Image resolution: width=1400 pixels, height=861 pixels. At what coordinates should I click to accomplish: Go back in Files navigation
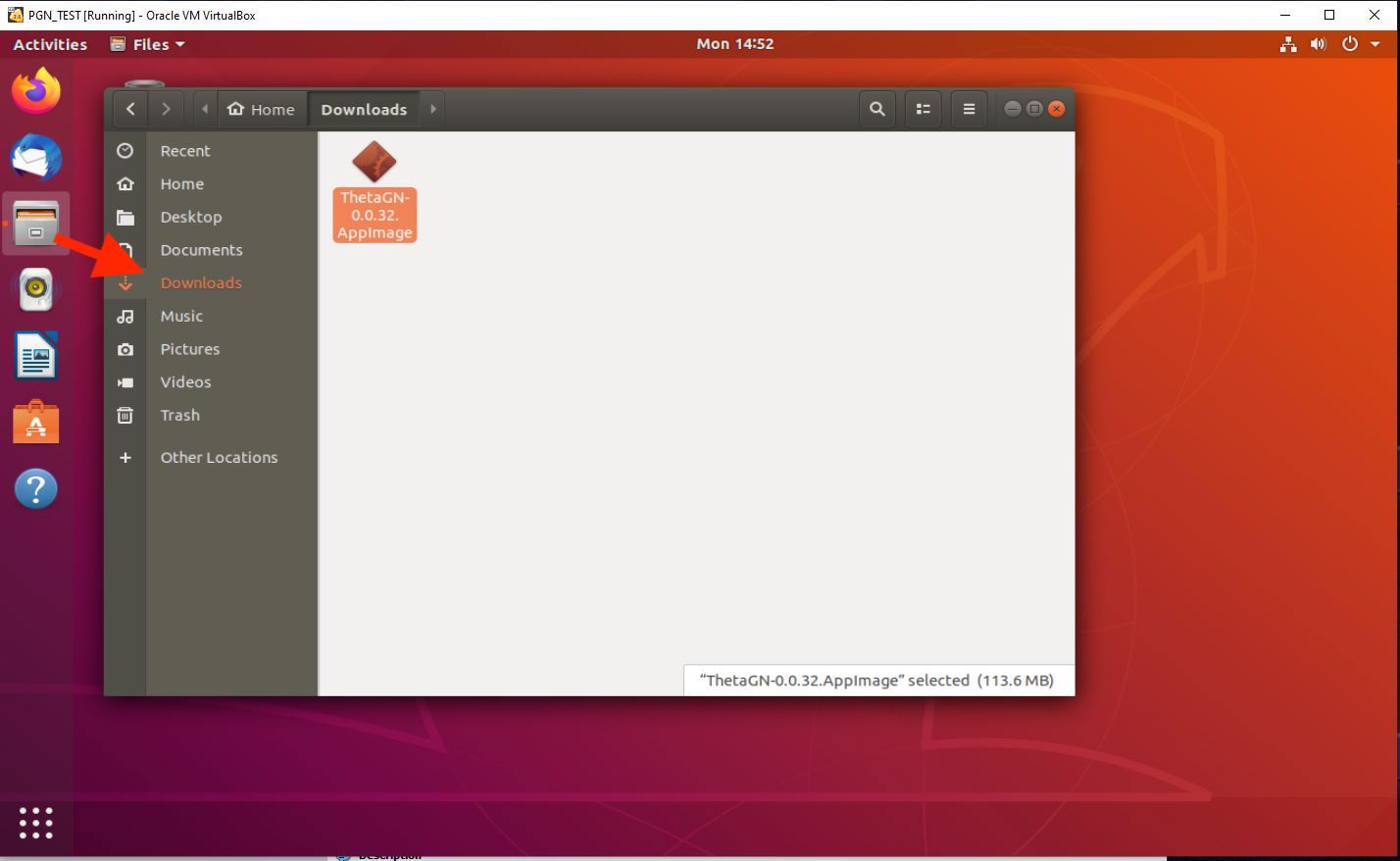pos(130,109)
